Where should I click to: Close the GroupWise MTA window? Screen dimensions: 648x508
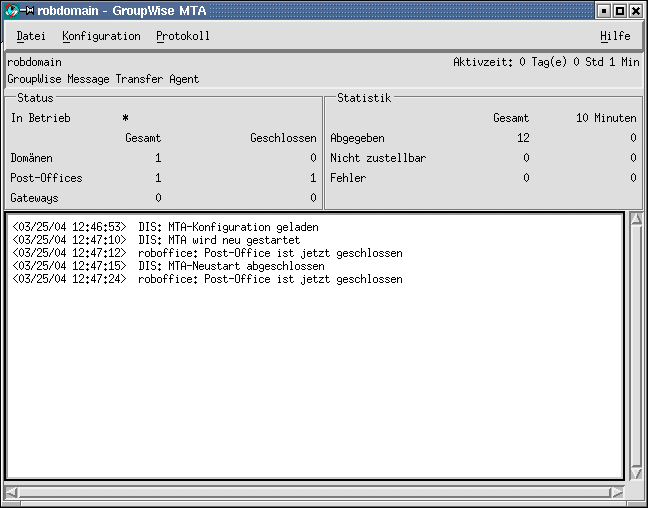tap(636, 11)
